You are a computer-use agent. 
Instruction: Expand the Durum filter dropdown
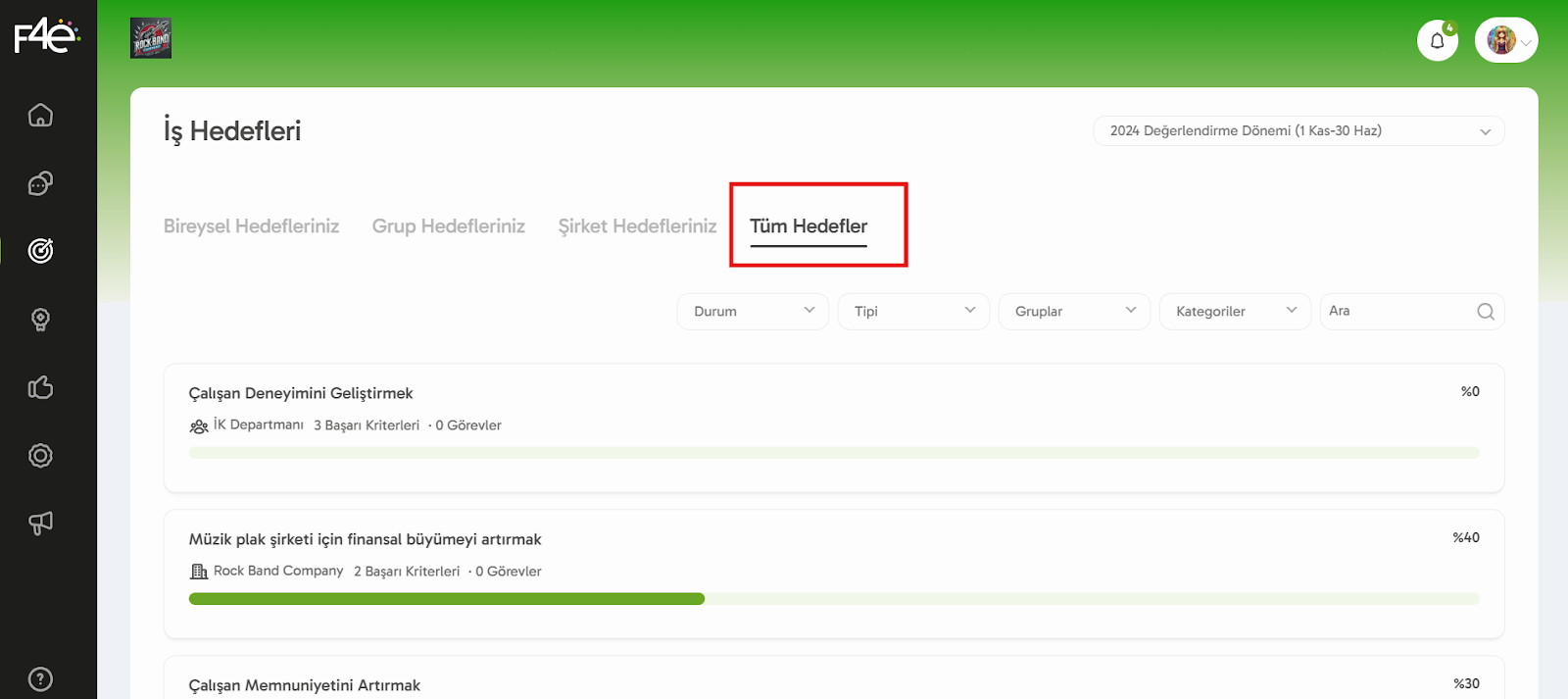[753, 312]
